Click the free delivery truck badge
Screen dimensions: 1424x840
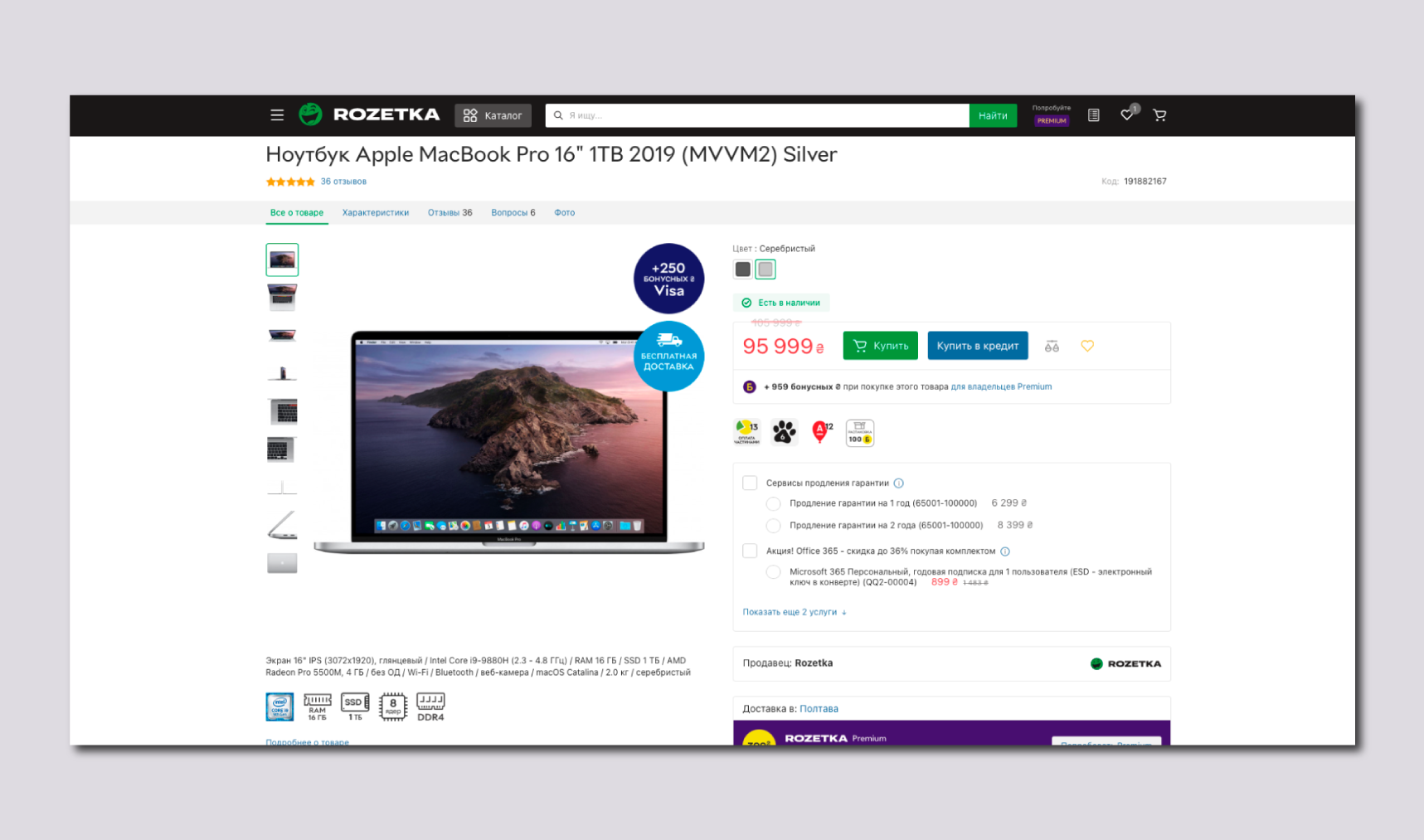[668, 356]
